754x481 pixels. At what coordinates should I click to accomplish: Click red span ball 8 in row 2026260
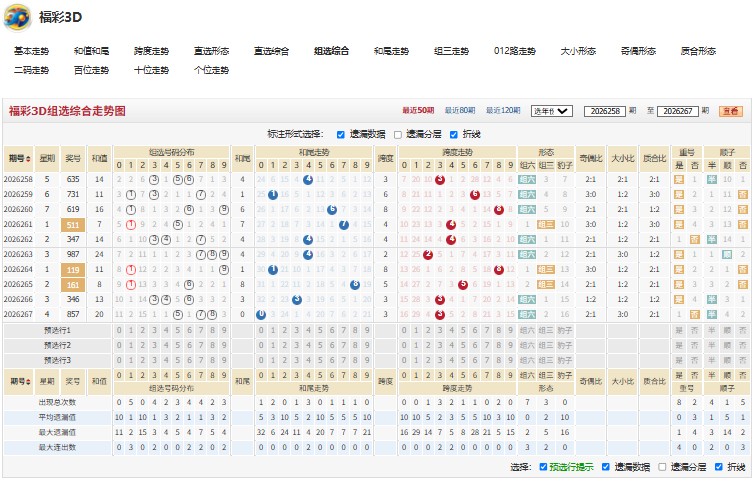[x=498, y=209]
